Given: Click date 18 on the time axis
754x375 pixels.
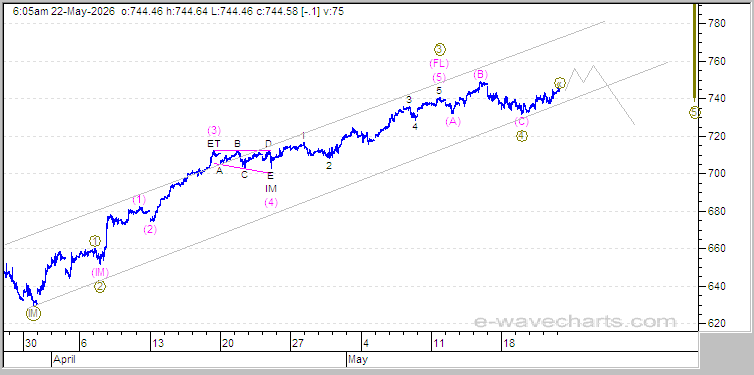Looking at the screenshot, I should tap(509, 343).
